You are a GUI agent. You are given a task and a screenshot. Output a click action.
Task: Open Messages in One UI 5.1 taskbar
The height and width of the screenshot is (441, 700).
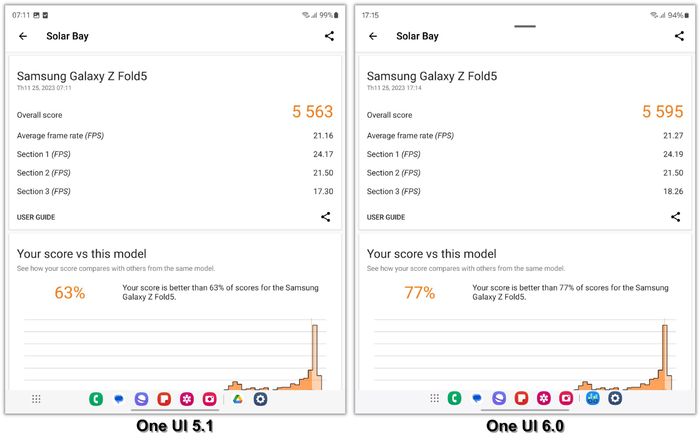point(119,399)
